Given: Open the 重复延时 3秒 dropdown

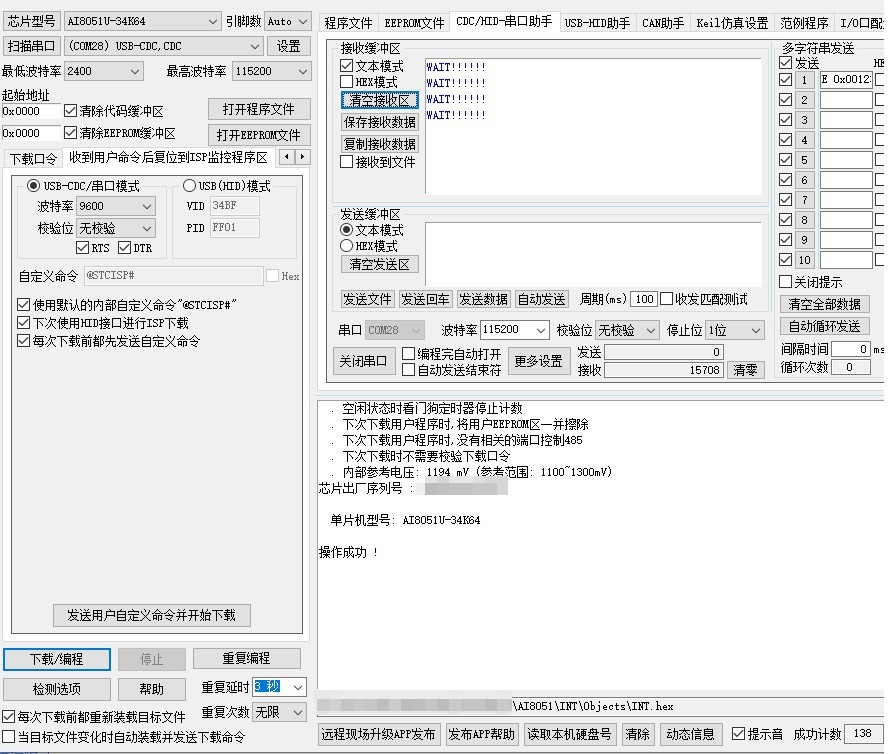Looking at the screenshot, I should pos(279,687).
